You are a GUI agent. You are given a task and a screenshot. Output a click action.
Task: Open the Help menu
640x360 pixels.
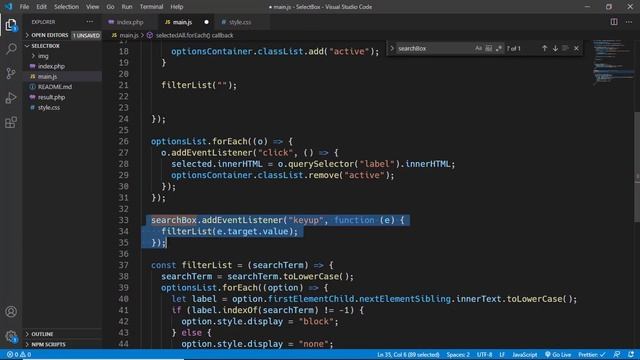[x=176, y=7]
